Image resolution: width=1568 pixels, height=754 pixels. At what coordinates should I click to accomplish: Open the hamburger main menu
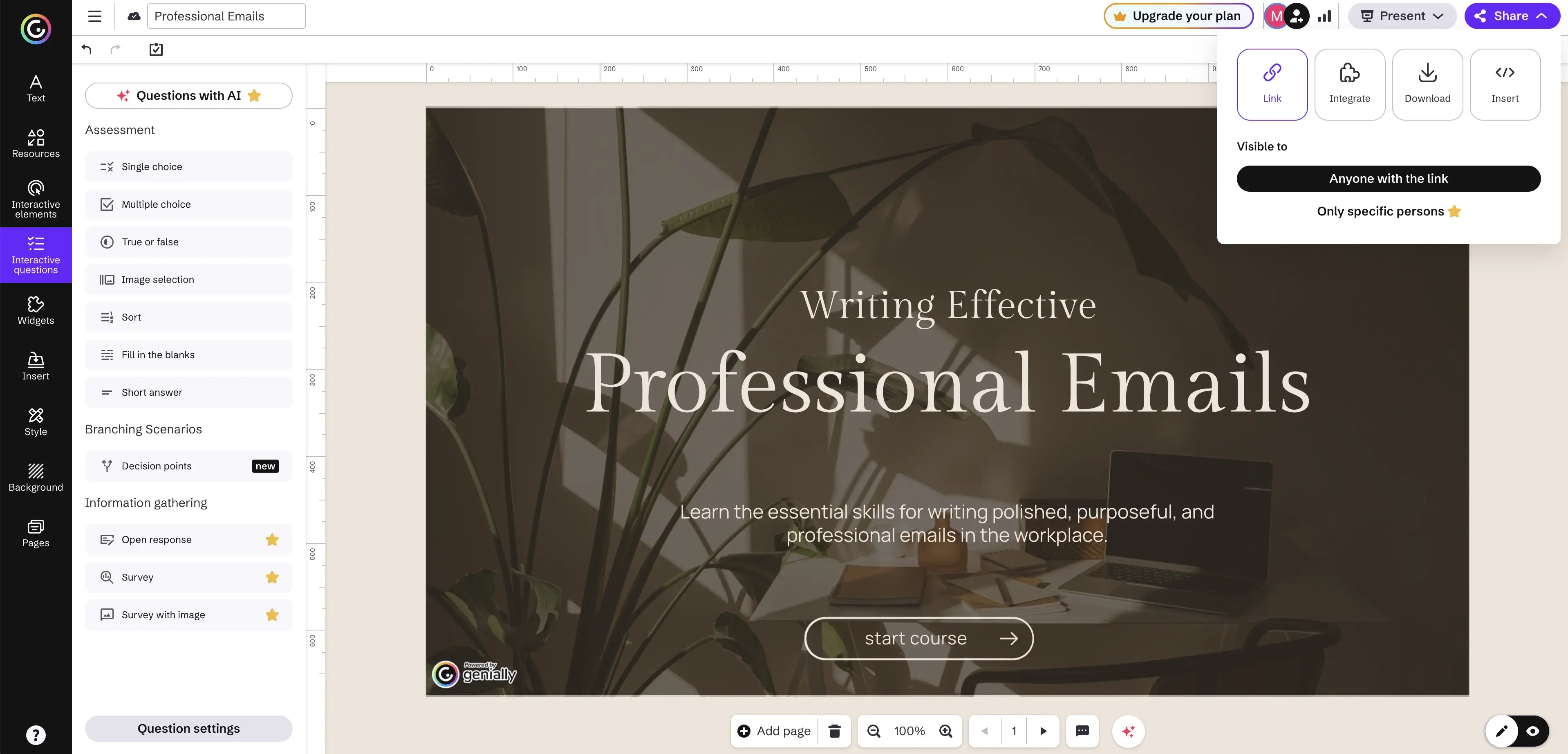pos(95,16)
